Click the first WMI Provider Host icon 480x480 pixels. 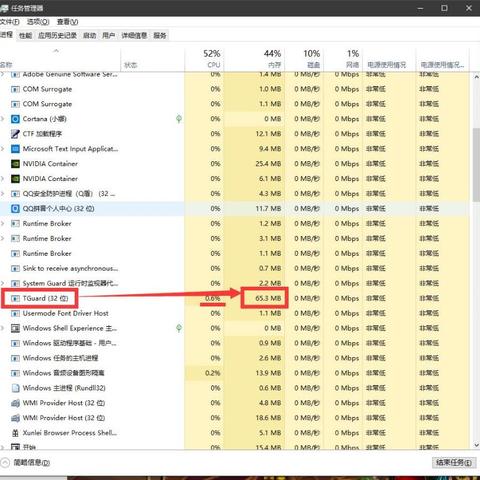[x=15, y=403]
